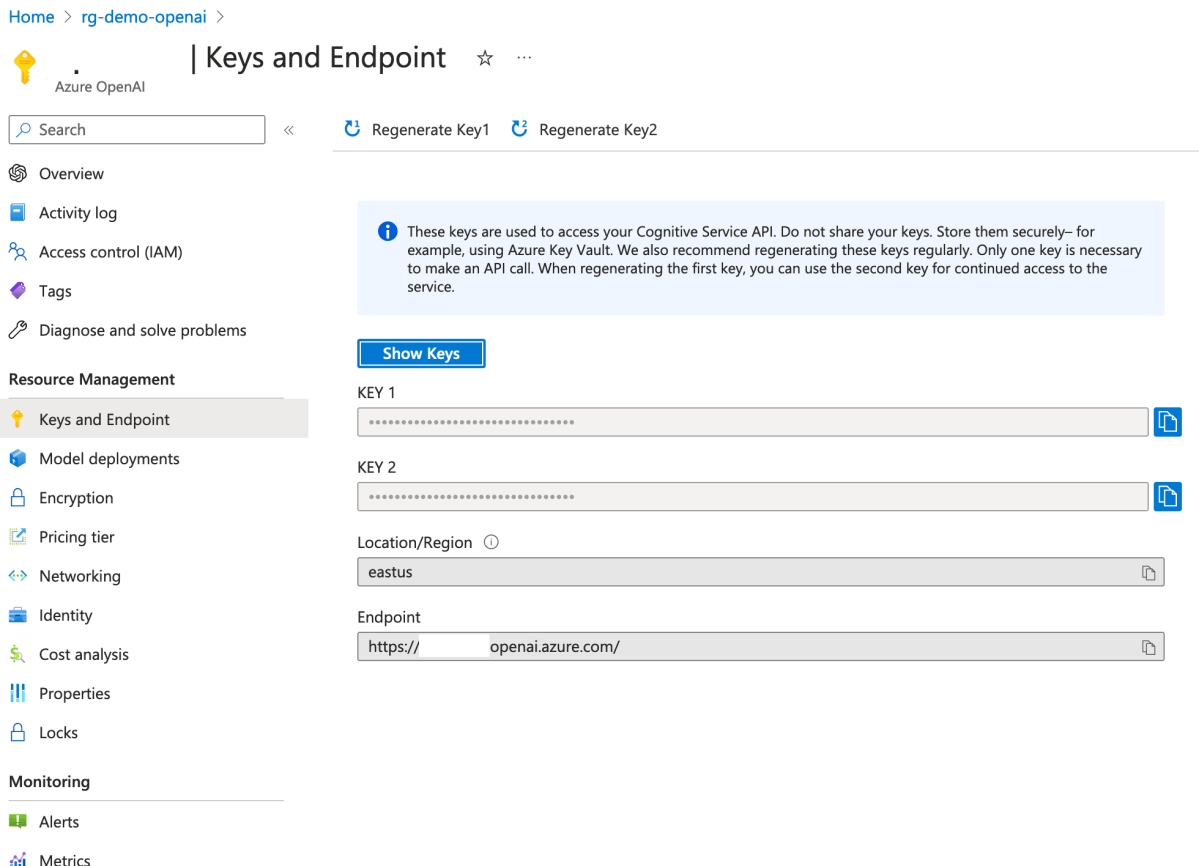
Task: Open Model deployments in sidebar
Action: click(109, 459)
